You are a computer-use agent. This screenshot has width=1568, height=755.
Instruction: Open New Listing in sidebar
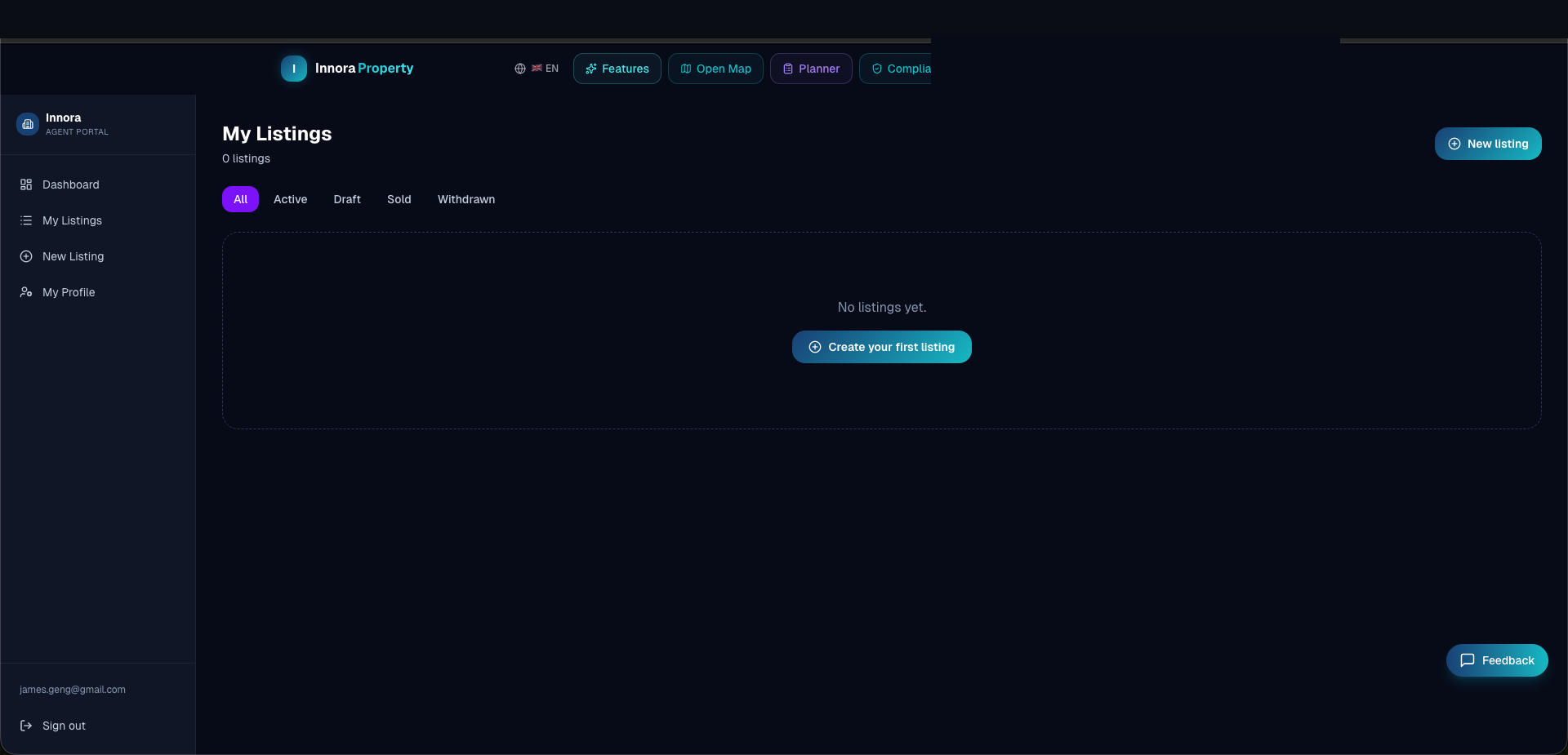pyautogui.click(x=98, y=256)
